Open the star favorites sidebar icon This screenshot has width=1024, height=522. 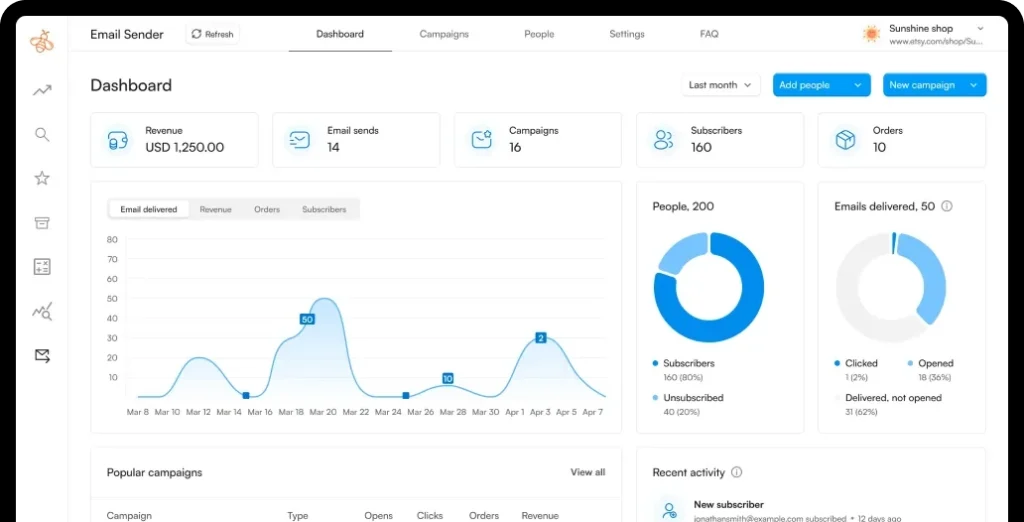pyautogui.click(x=42, y=178)
